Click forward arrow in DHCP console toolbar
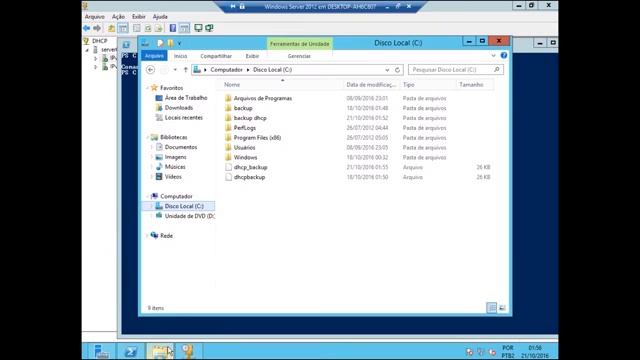Viewport: 640px width, 360px height. pyautogui.click(x=97, y=28)
